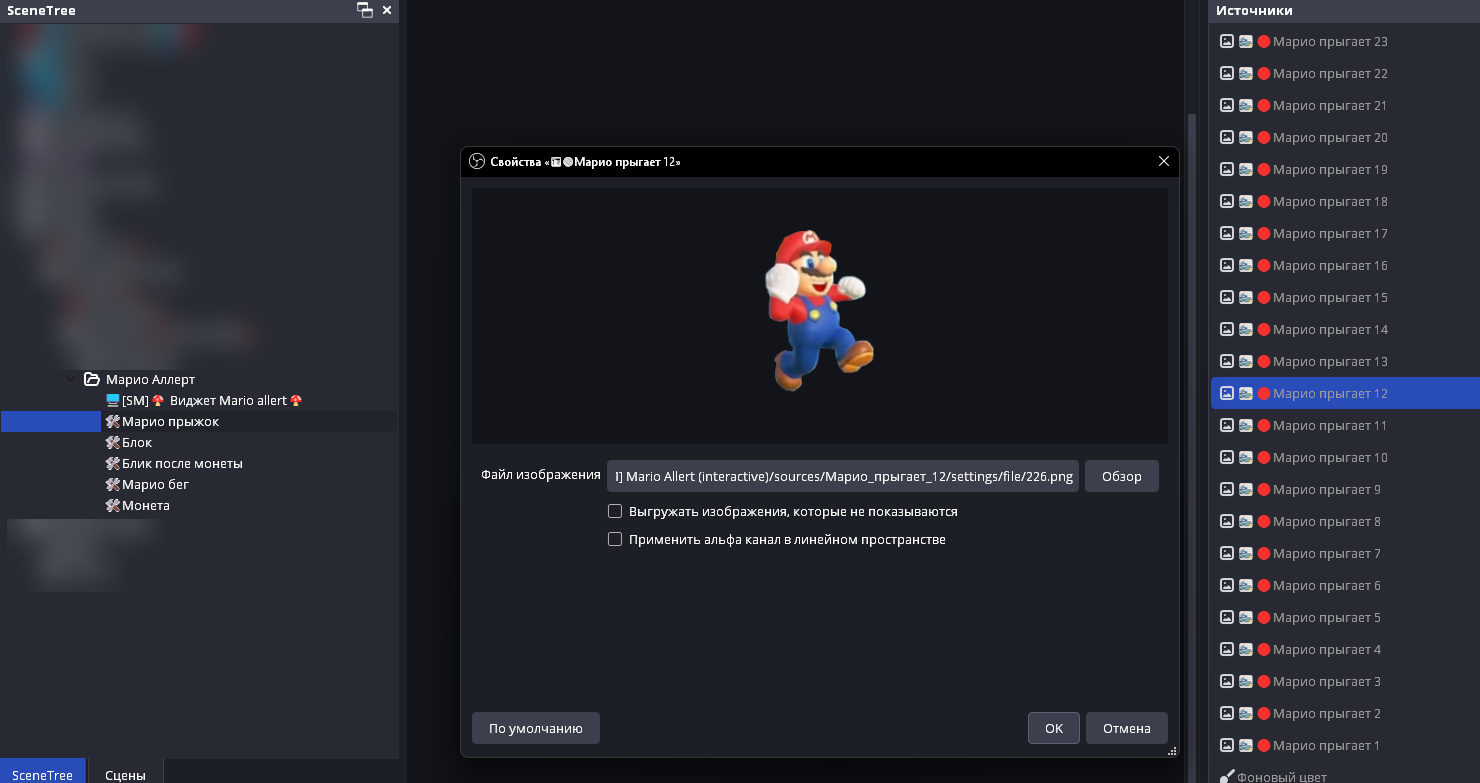
Task: Click the tools icon beside Блок scene
Action: tap(112, 442)
